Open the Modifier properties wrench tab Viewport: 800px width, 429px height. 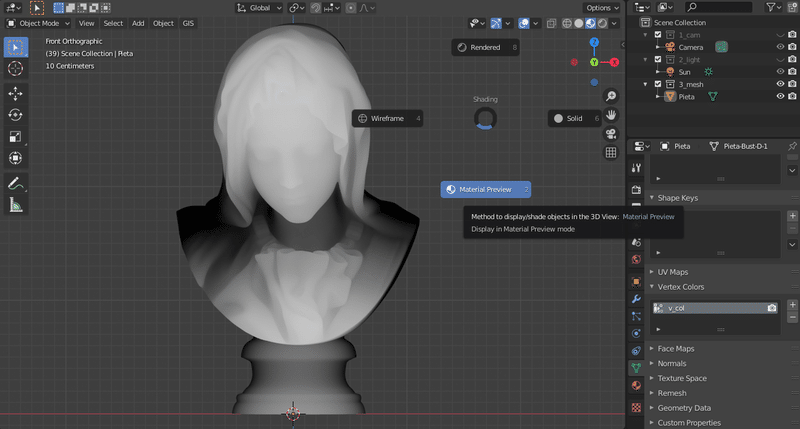pyautogui.click(x=636, y=299)
